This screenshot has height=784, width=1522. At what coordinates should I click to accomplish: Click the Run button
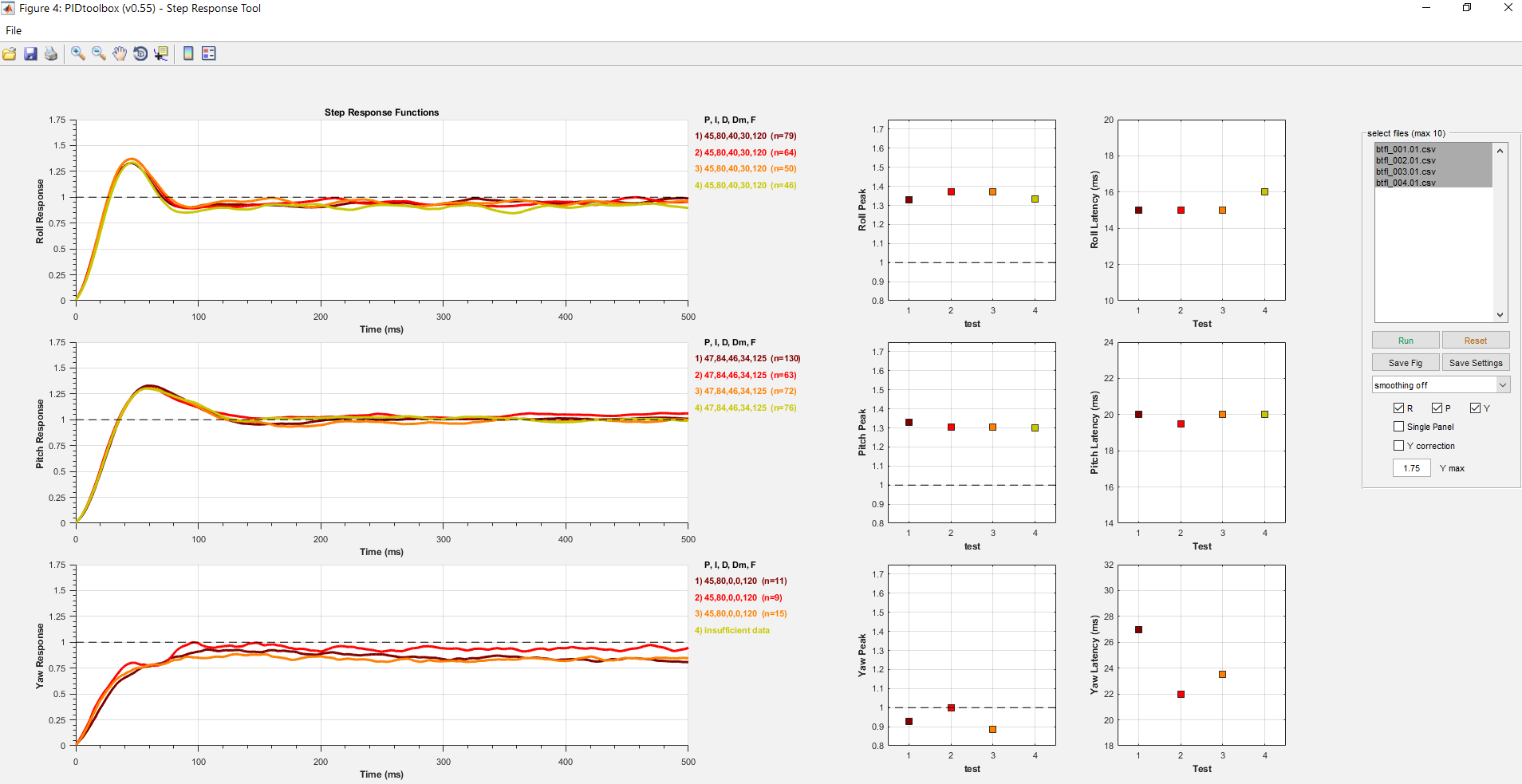(x=1405, y=340)
